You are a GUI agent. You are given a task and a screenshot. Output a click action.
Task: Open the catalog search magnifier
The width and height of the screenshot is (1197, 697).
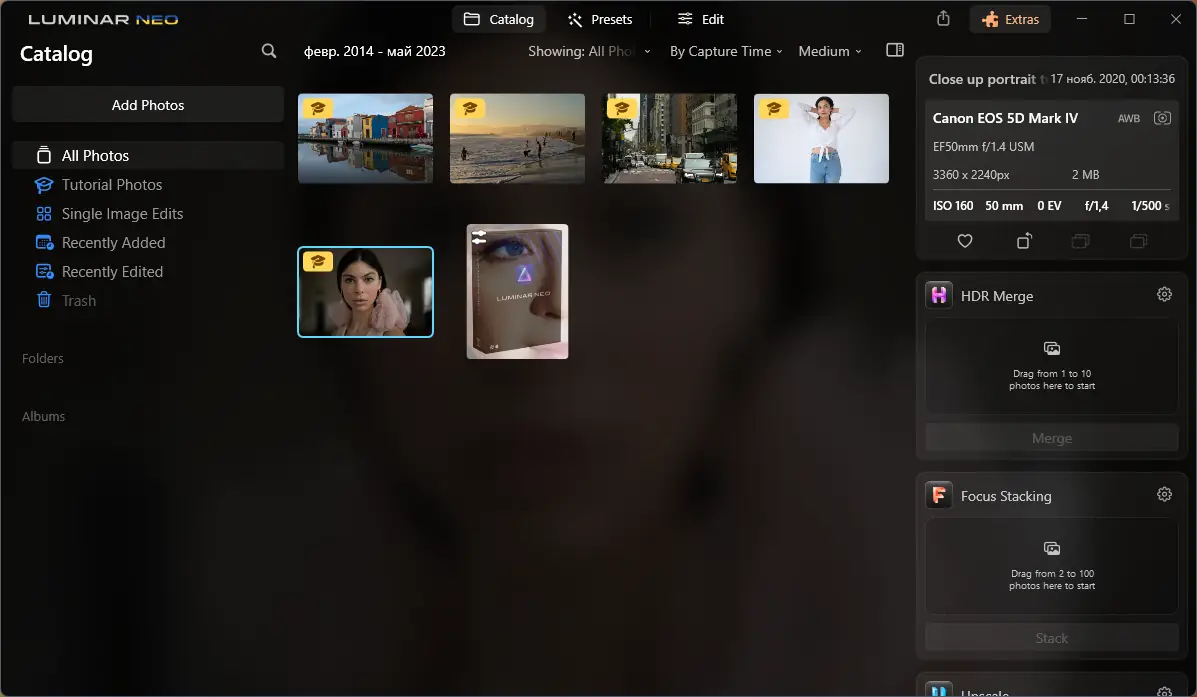pyautogui.click(x=269, y=51)
